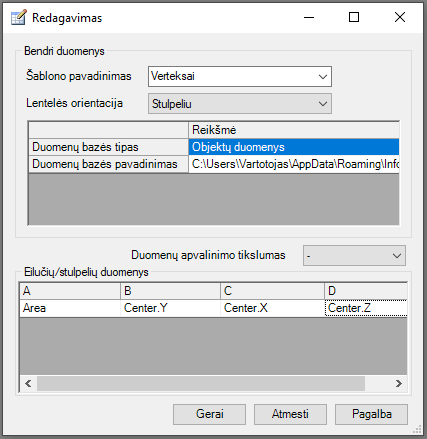Viewport: 427px width, 439px height.
Task: Open help with the Pagalba button
Action: 371,414
